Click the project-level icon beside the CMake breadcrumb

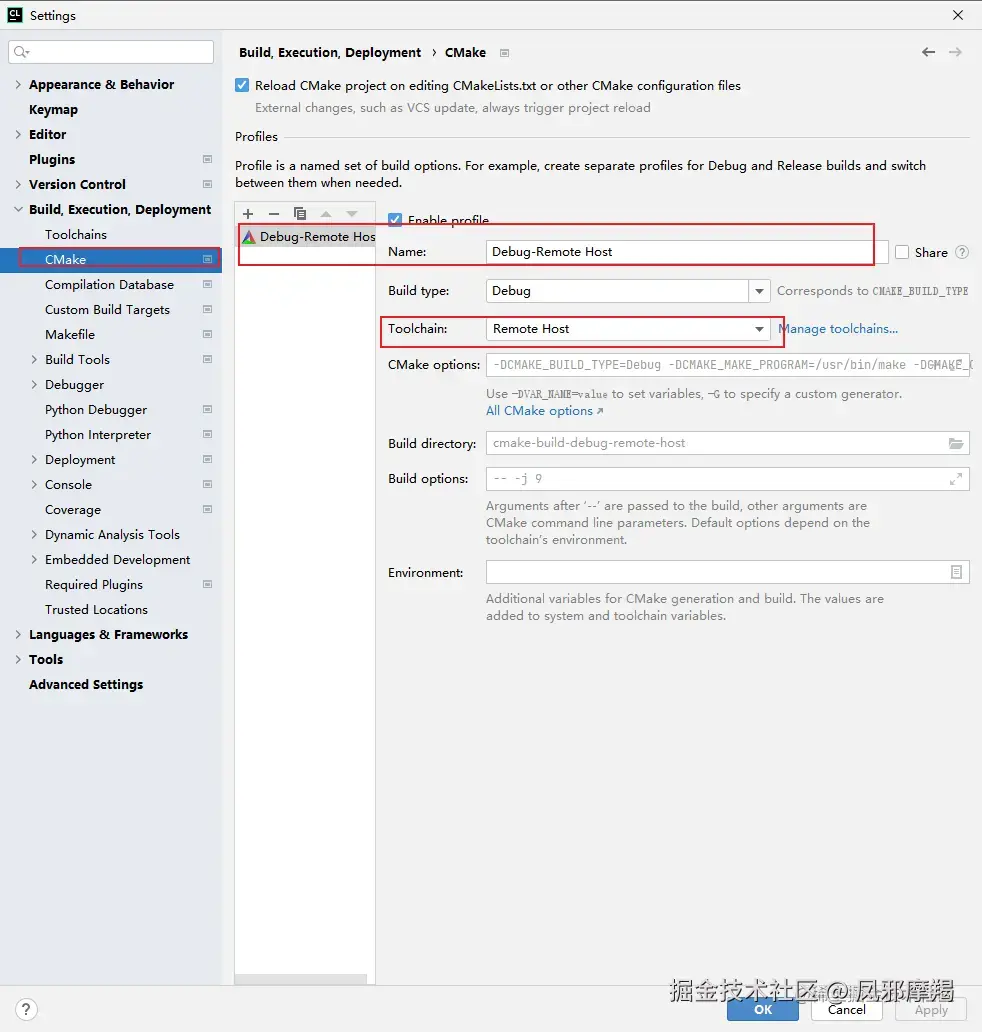504,53
